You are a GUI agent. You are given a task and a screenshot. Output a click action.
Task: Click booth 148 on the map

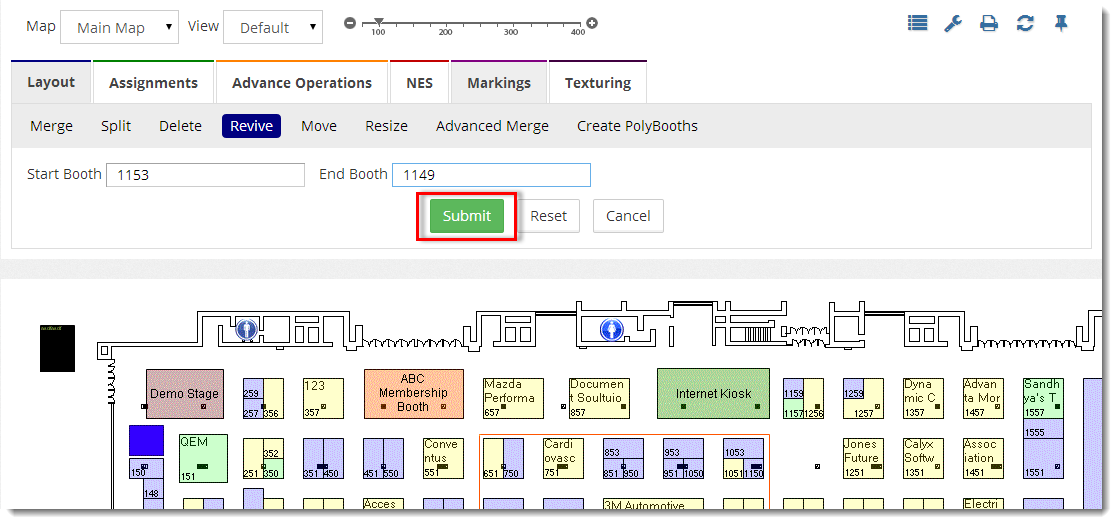click(x=153, y=488)
